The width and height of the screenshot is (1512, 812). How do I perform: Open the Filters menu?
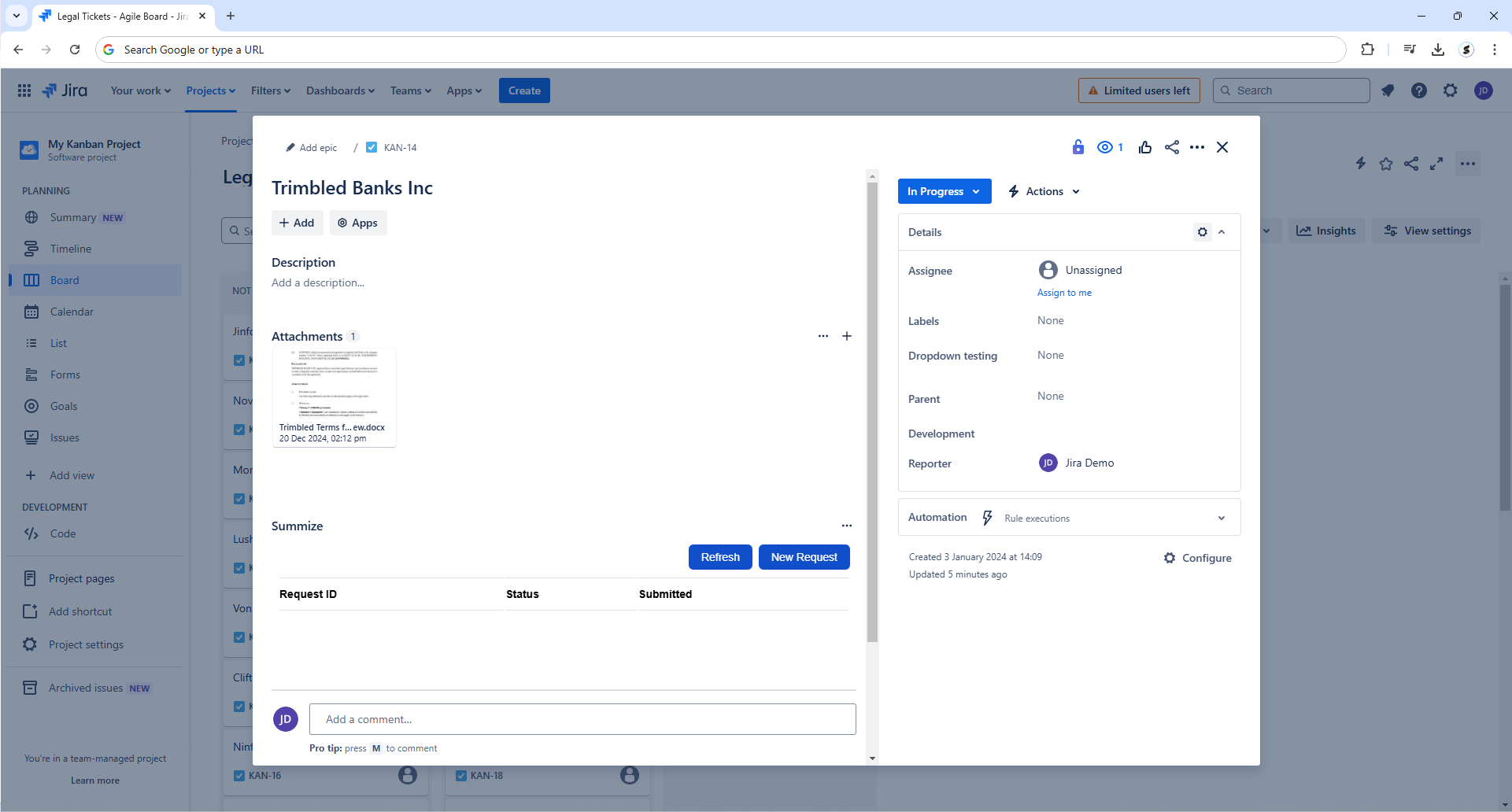[x=271, y=90]
